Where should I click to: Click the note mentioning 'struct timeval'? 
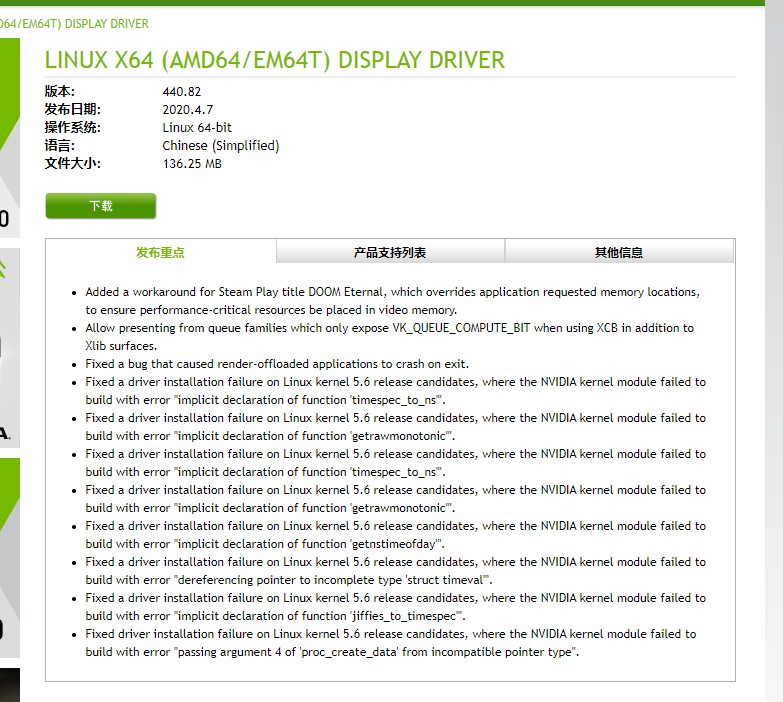(395, 571)
